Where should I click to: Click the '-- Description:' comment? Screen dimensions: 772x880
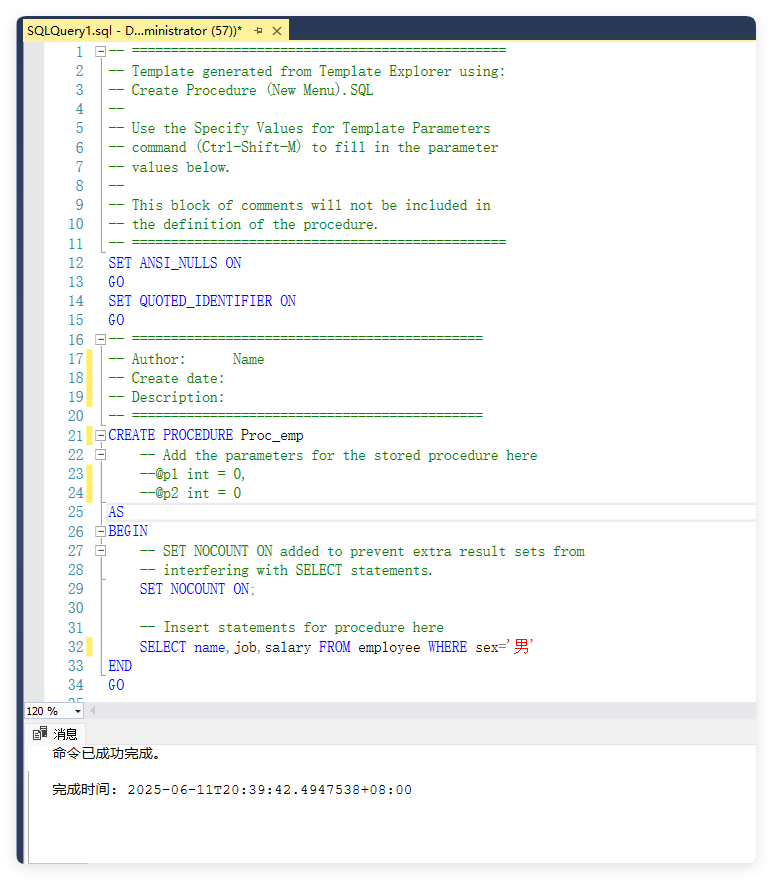click(x=166, y=397)
